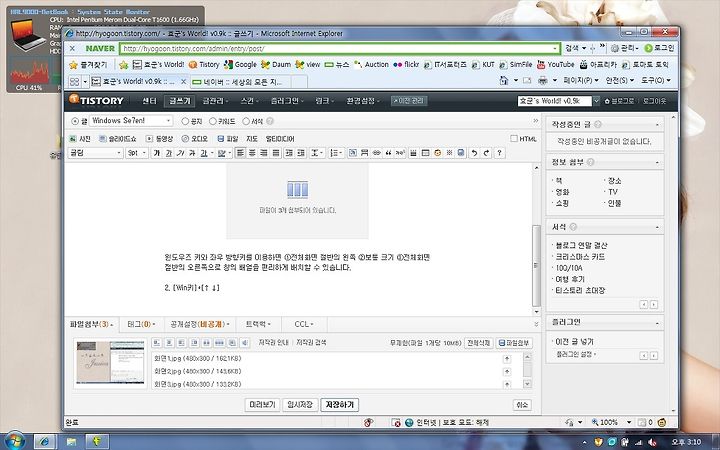Image resolution: width=720 pixels, height=450 pixels.
Task: Select the 키워드 keyword radio button
Action: pyautogui.click(x=213, y=121)
